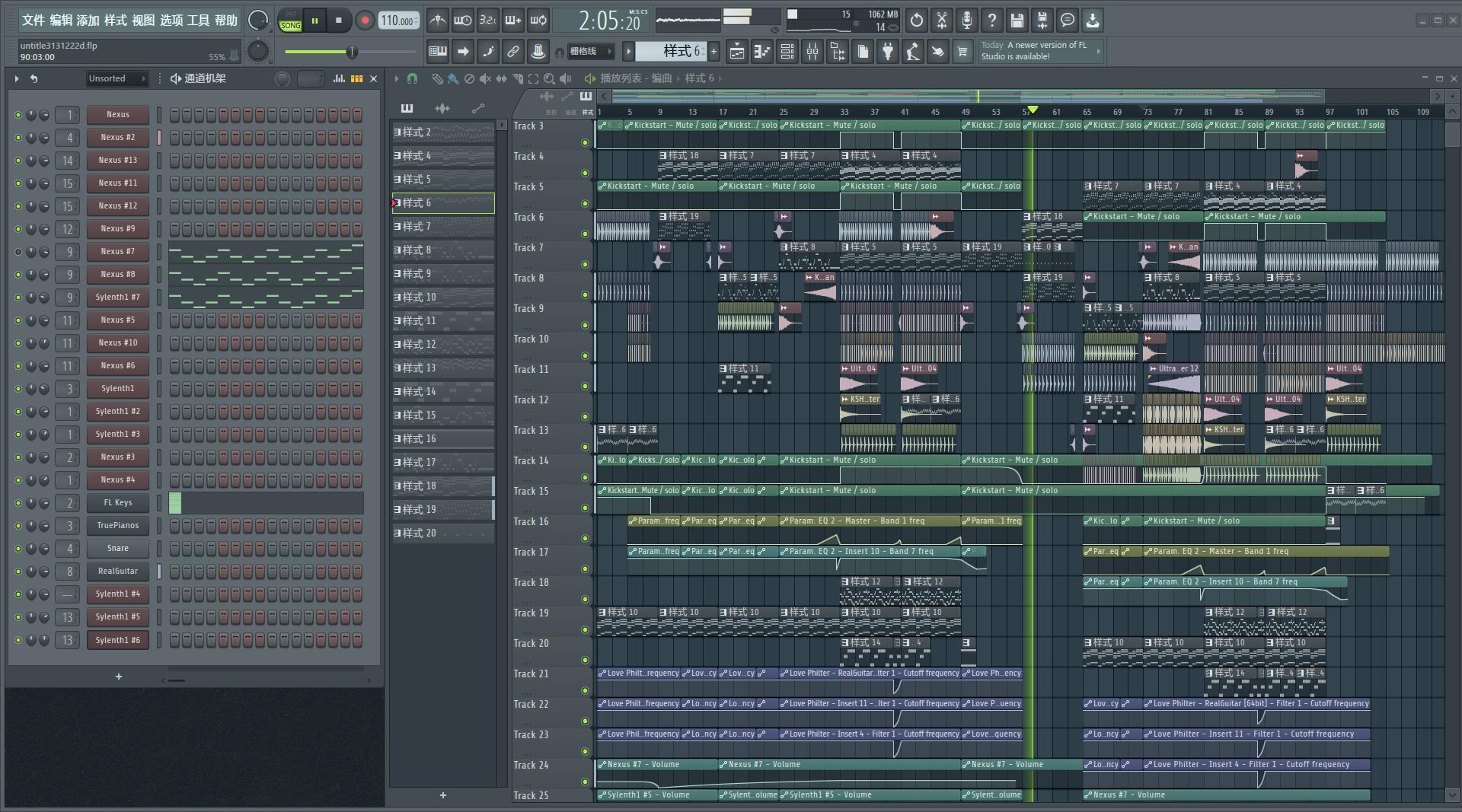Viewport: 1462px width, 812px height.
Task: Click the FL Keys channel button
Action: point(117,503)
